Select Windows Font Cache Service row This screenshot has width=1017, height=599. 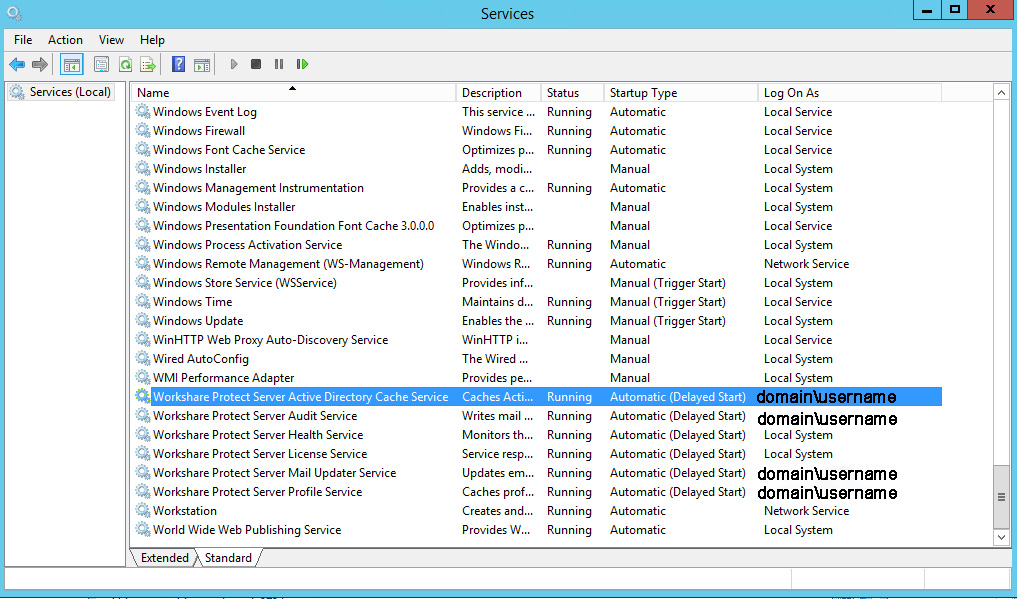[x=537, y=149]
